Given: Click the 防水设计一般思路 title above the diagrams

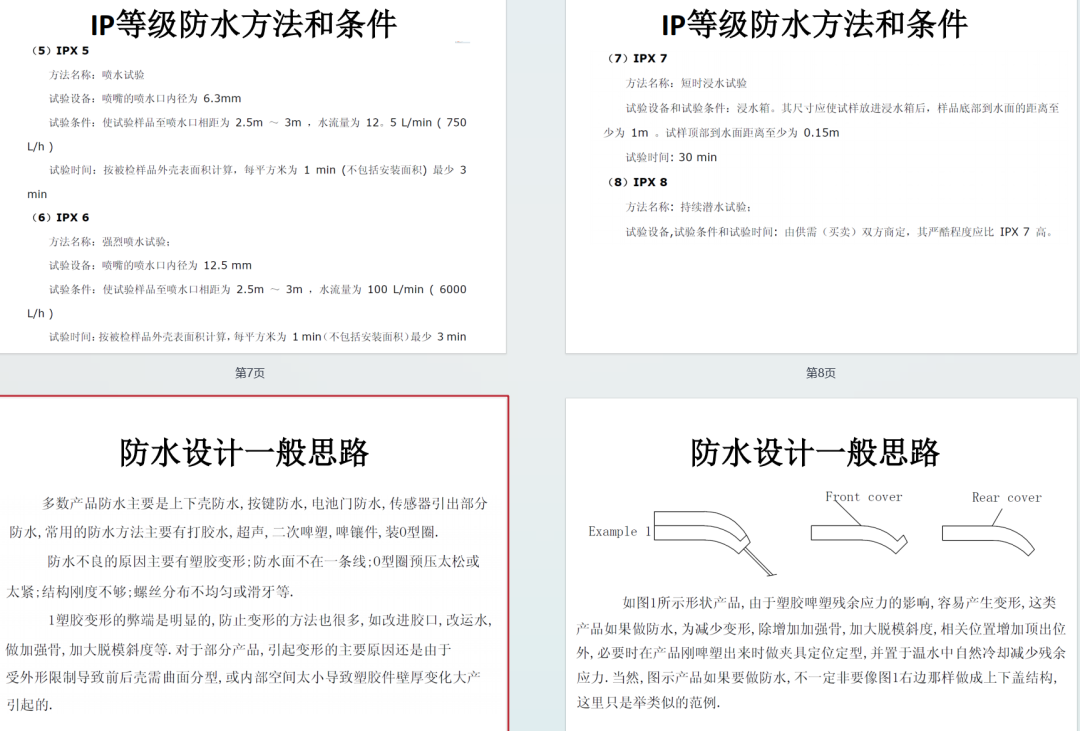Looking at the screenshot, I should click(815, 453).
